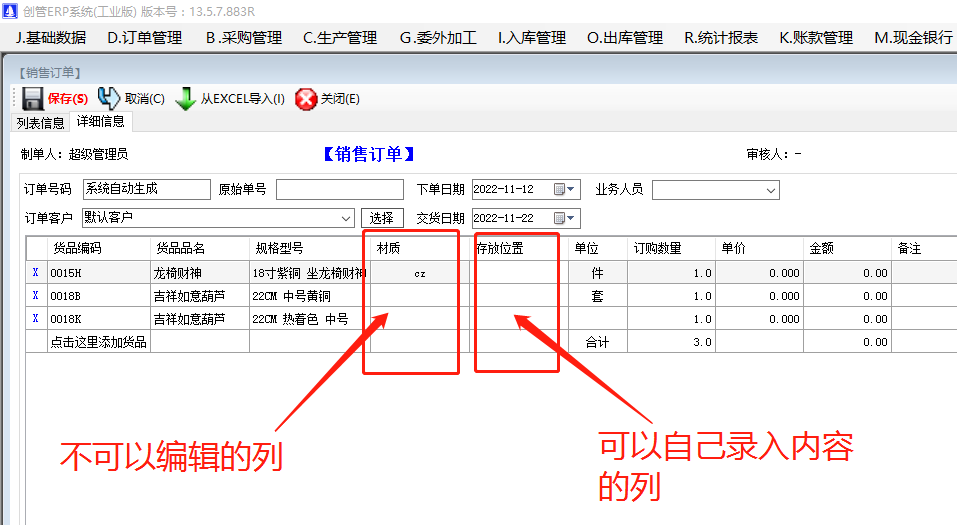Click the total quantity 3.0 cell
This screenshot has width=957, height=525.
coord(671,342)
